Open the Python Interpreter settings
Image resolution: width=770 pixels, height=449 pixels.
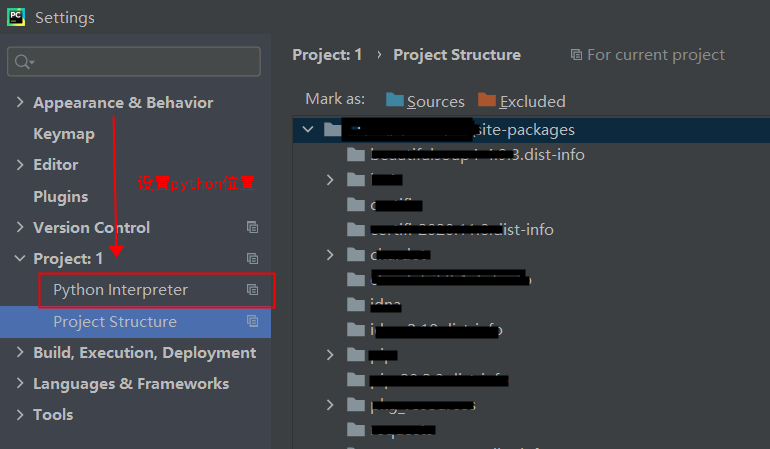pyautogui.click(x=120, y=290)
